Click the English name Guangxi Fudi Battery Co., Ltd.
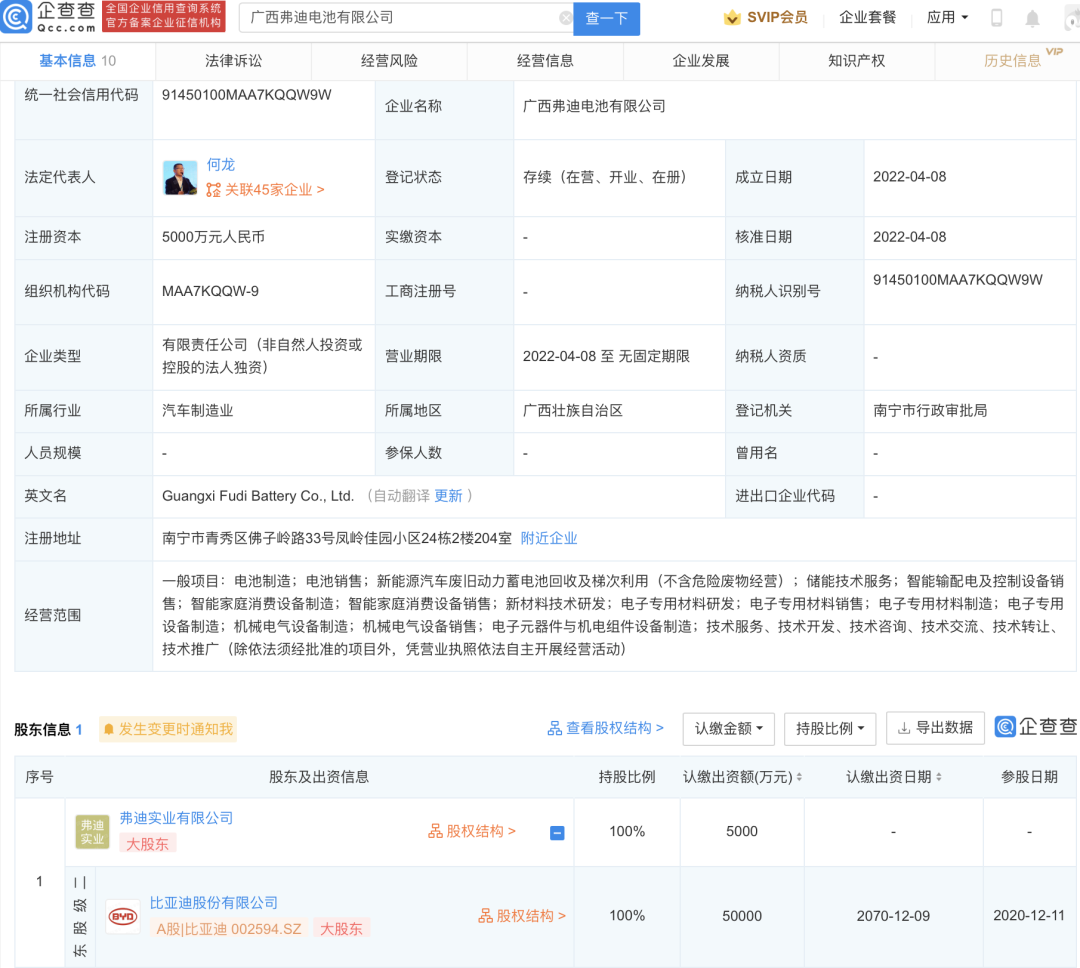The width and height of the screenshot is (1080, 968). click(258, 496)
